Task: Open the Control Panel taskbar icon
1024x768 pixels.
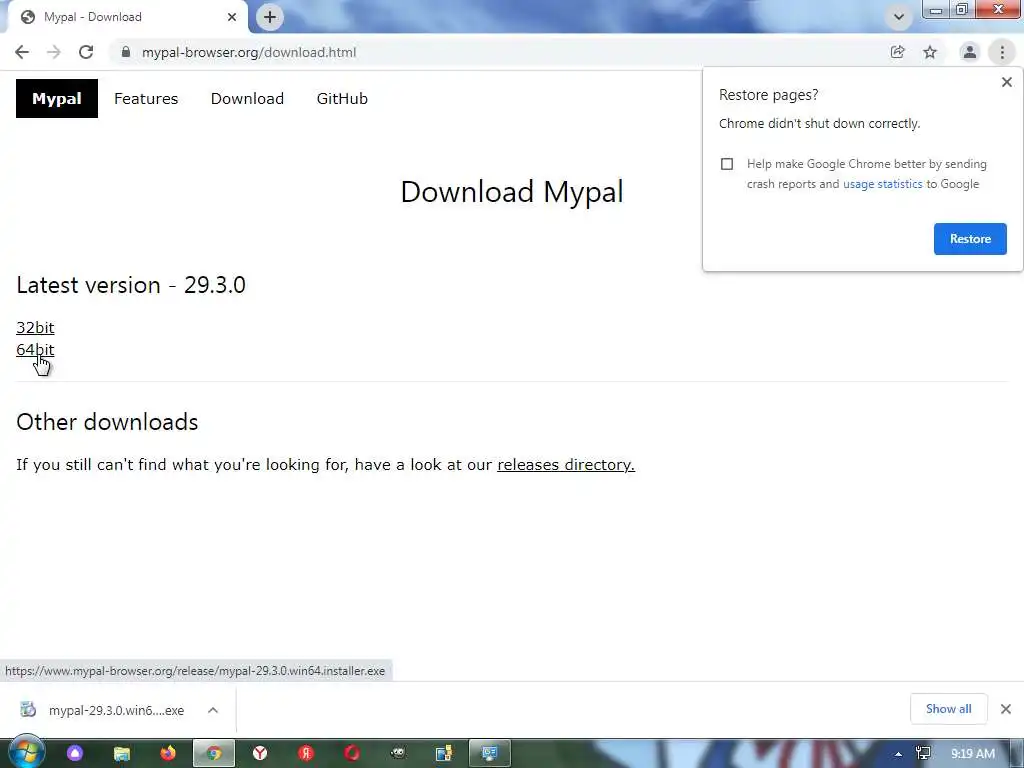Action: pos(444,754)
